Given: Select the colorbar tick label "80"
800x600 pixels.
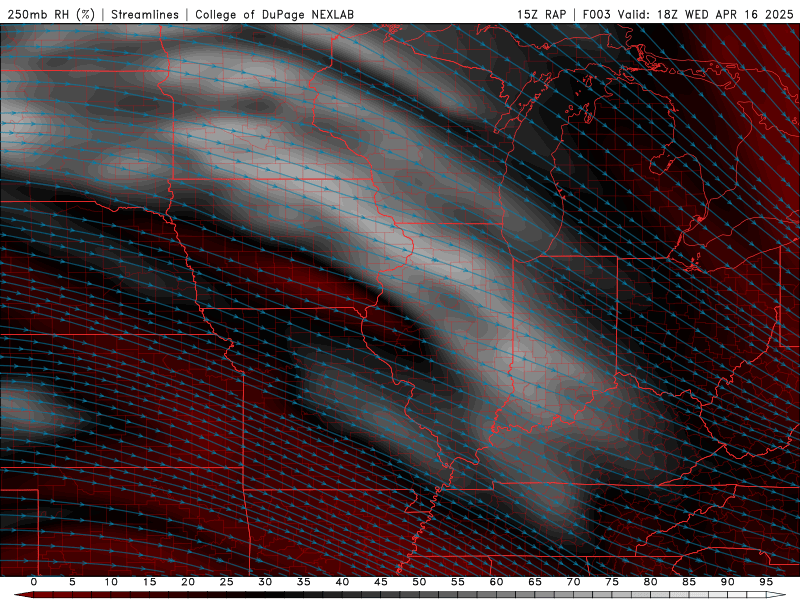Looking at the screenshot, I should click(x=650, y=582).
